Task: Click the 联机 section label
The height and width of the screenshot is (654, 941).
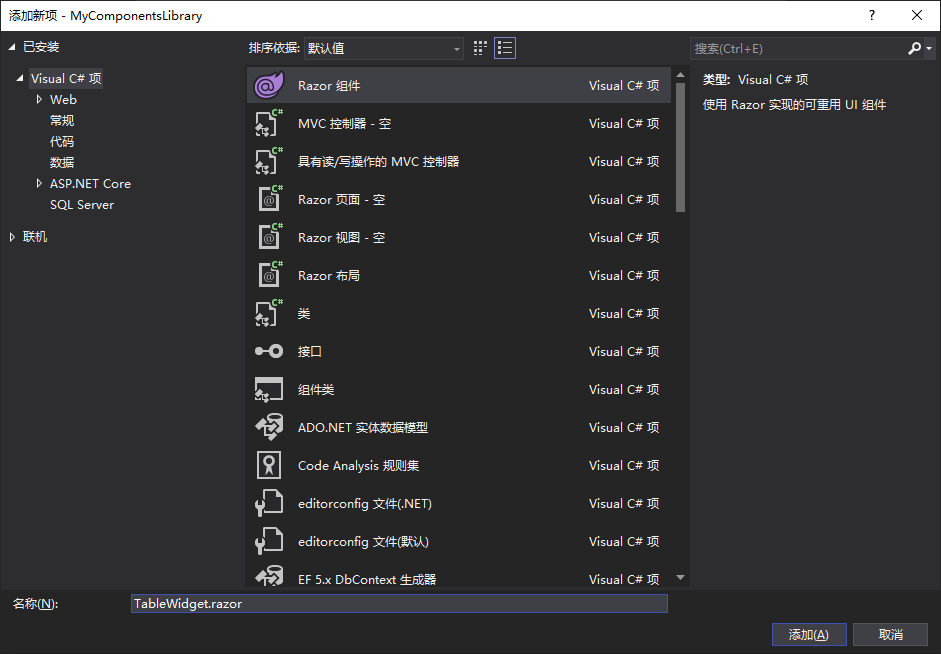Action: pos(35,237)
